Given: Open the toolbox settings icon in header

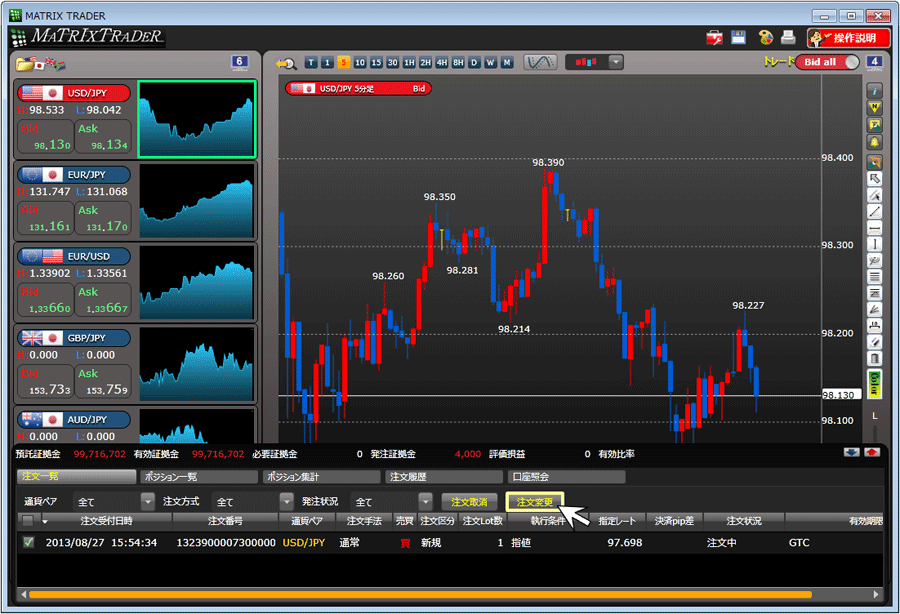Looking at the screenshot, I should (714, 38).
